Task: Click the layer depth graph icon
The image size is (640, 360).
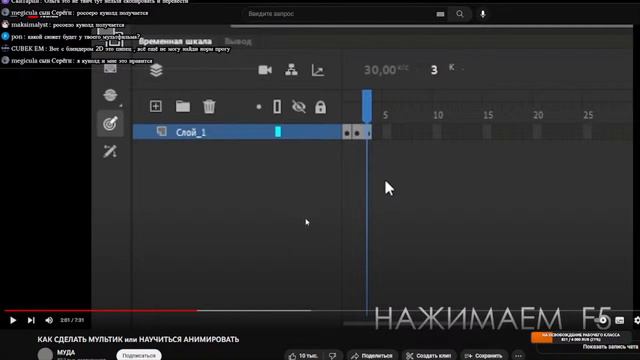Action: point(318,70)
